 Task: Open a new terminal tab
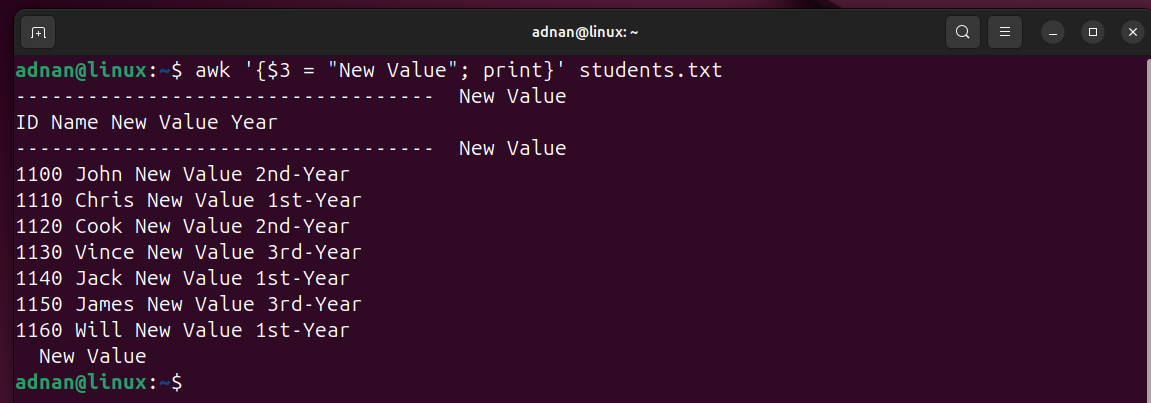coord(37,32)
